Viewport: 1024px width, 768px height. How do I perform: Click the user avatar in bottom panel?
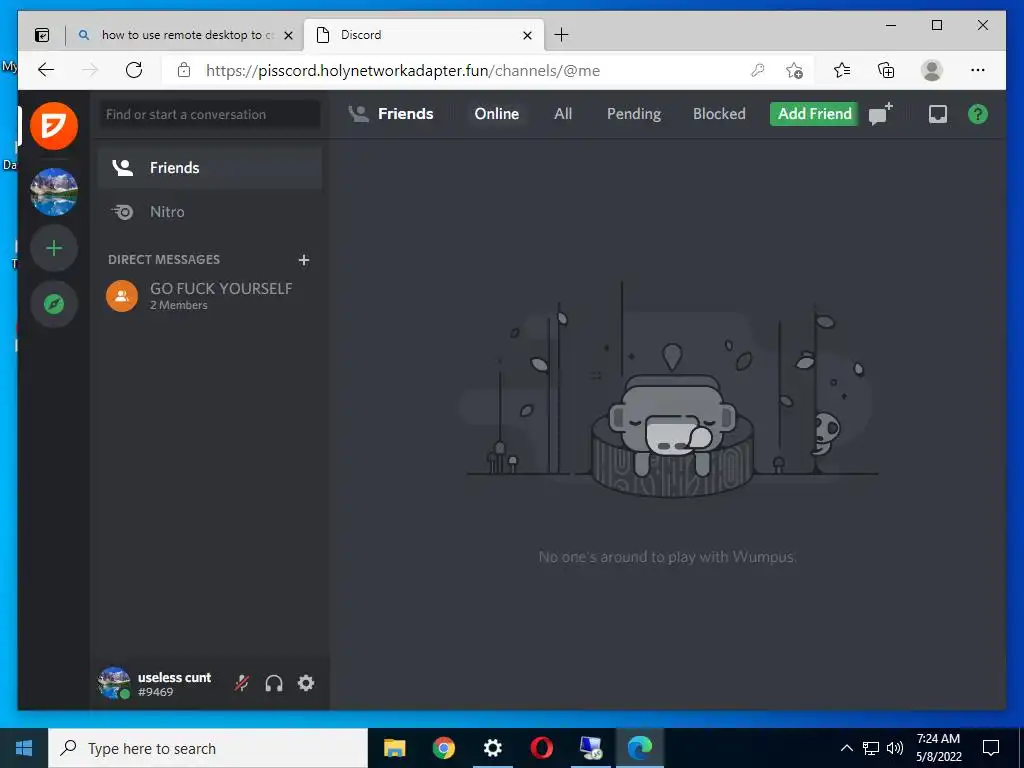tap(114, 683)
